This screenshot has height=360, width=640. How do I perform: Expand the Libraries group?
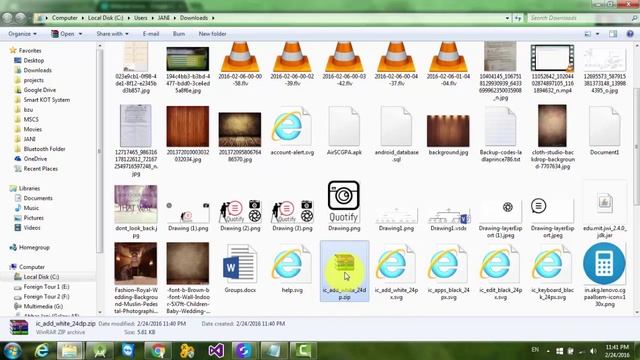pos(29,188)
